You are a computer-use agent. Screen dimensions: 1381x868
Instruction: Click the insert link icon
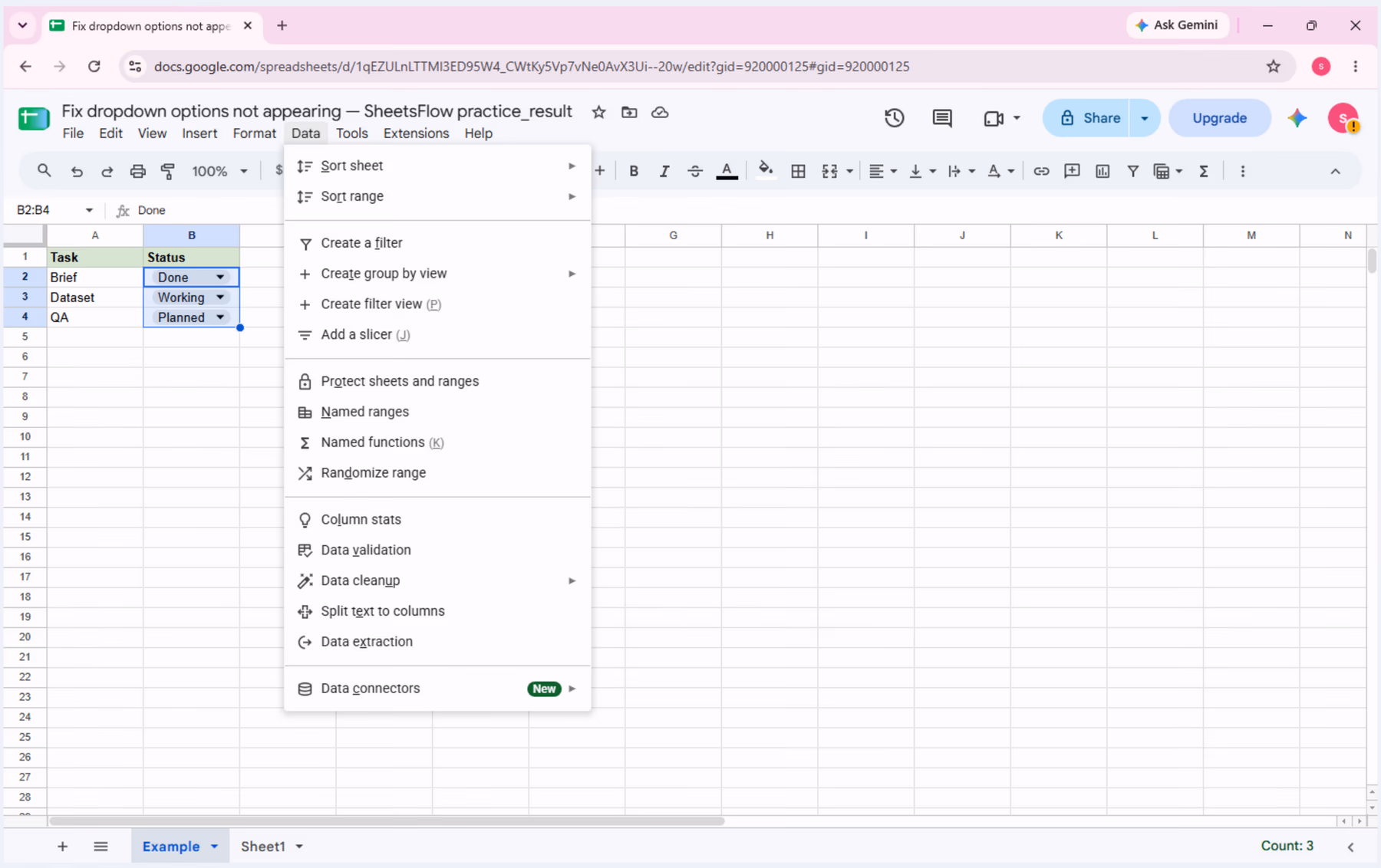(1041, 171)
